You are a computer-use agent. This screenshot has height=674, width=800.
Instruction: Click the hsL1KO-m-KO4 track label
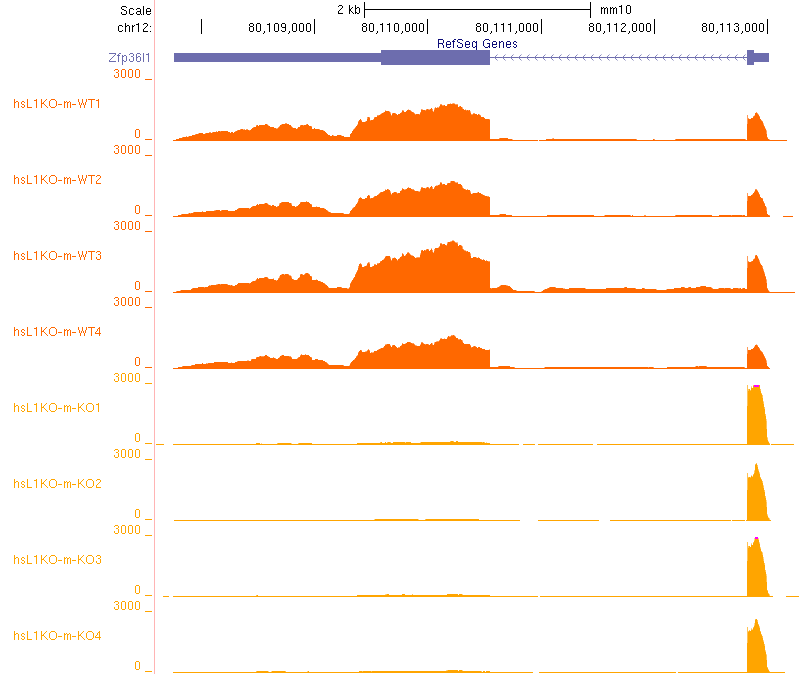[x=57, y=635]
